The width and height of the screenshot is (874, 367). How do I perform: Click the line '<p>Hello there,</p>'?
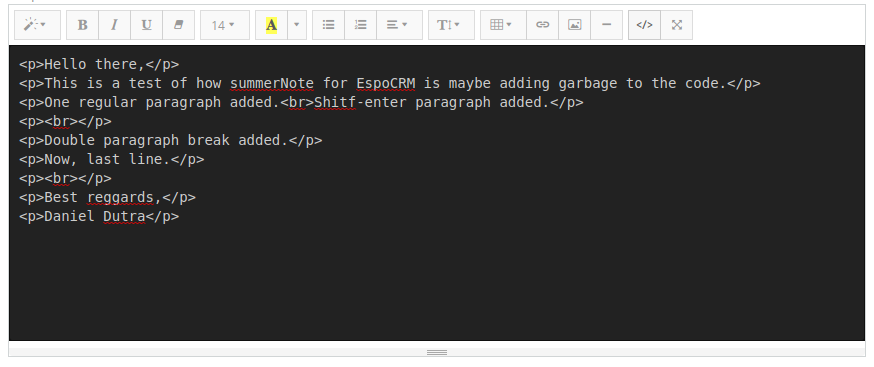[x=99, y=65]
